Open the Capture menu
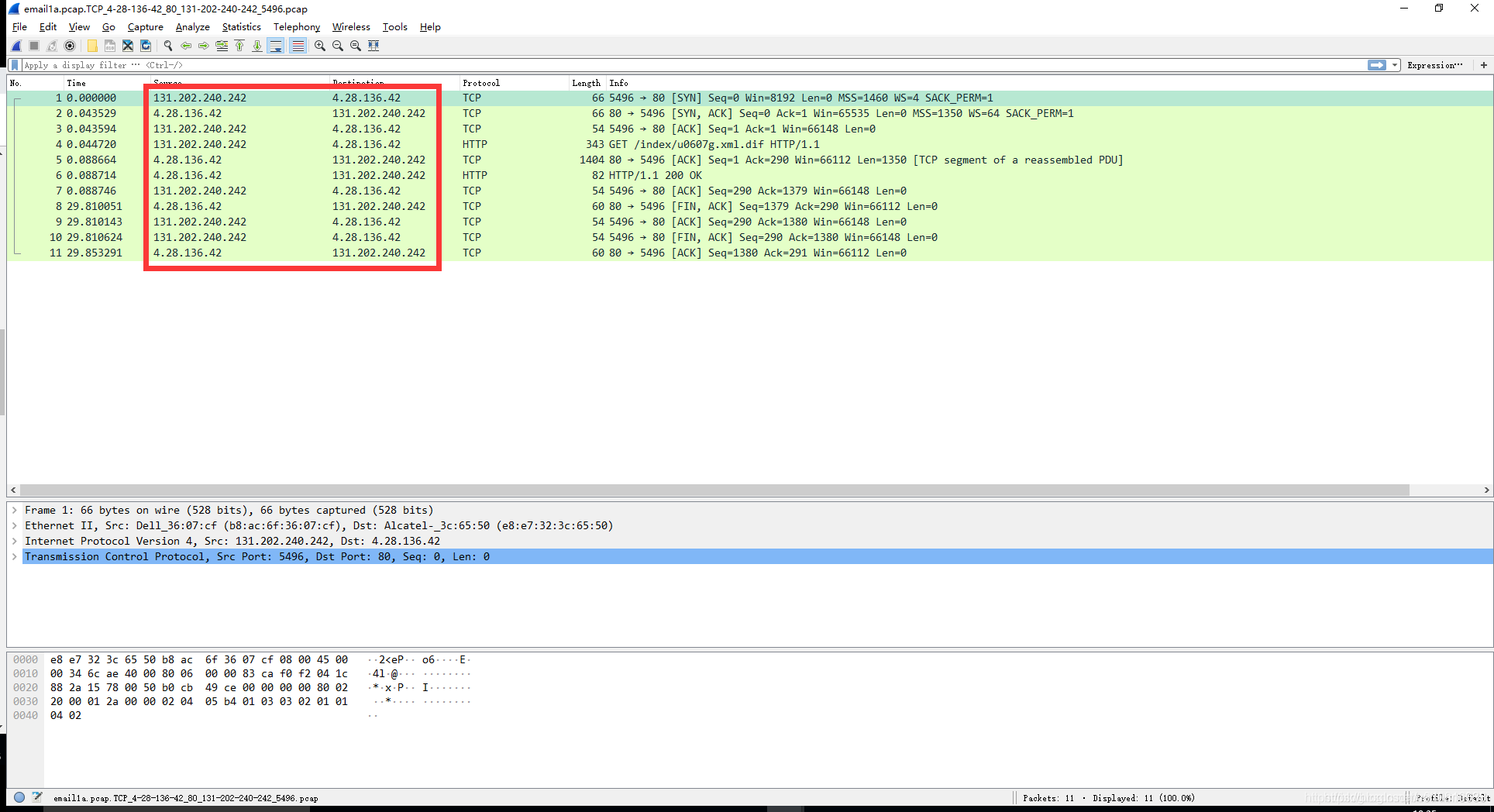 (146, 27)
